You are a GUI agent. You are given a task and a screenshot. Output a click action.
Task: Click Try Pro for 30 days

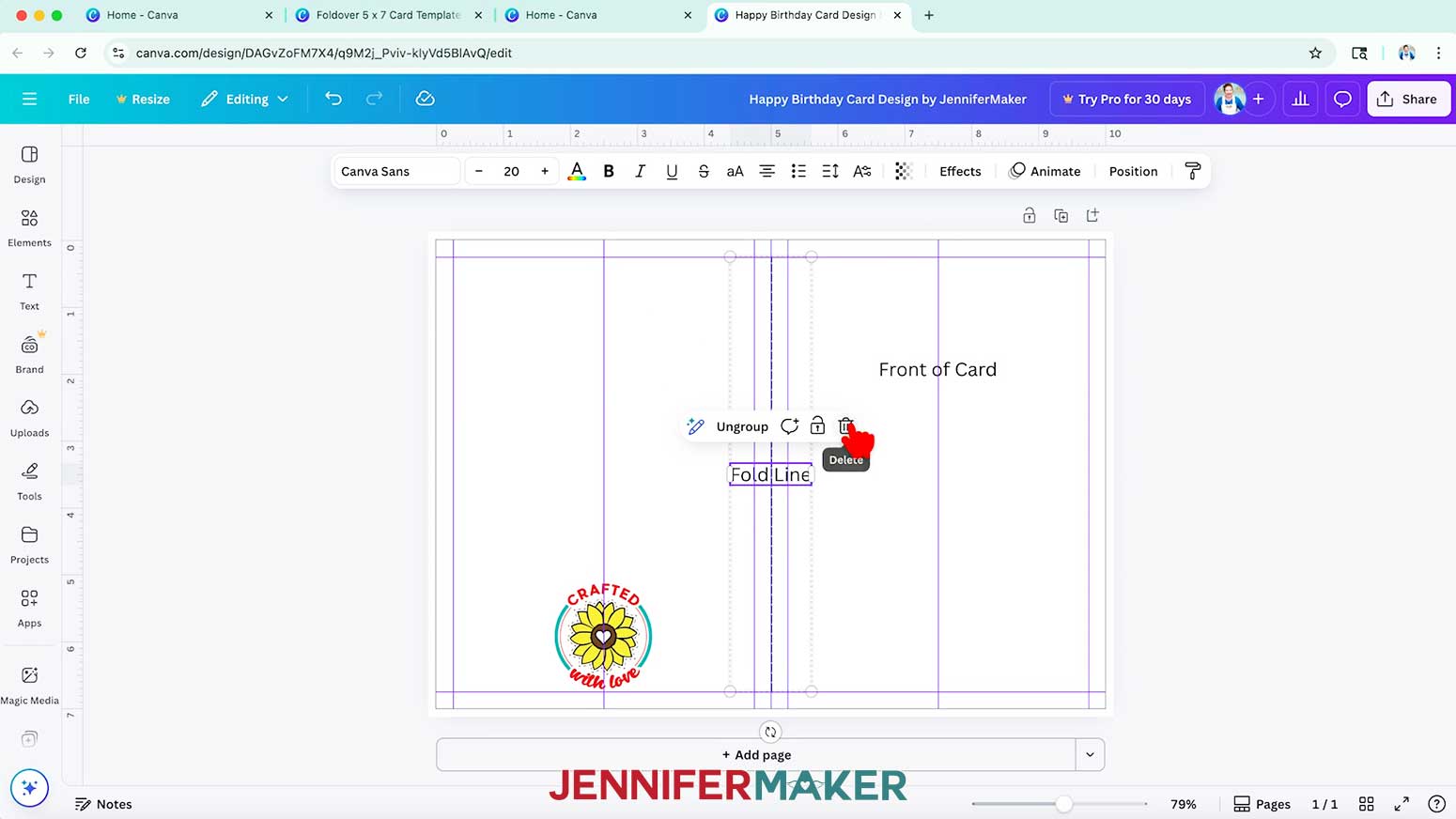click(1126, 99)
